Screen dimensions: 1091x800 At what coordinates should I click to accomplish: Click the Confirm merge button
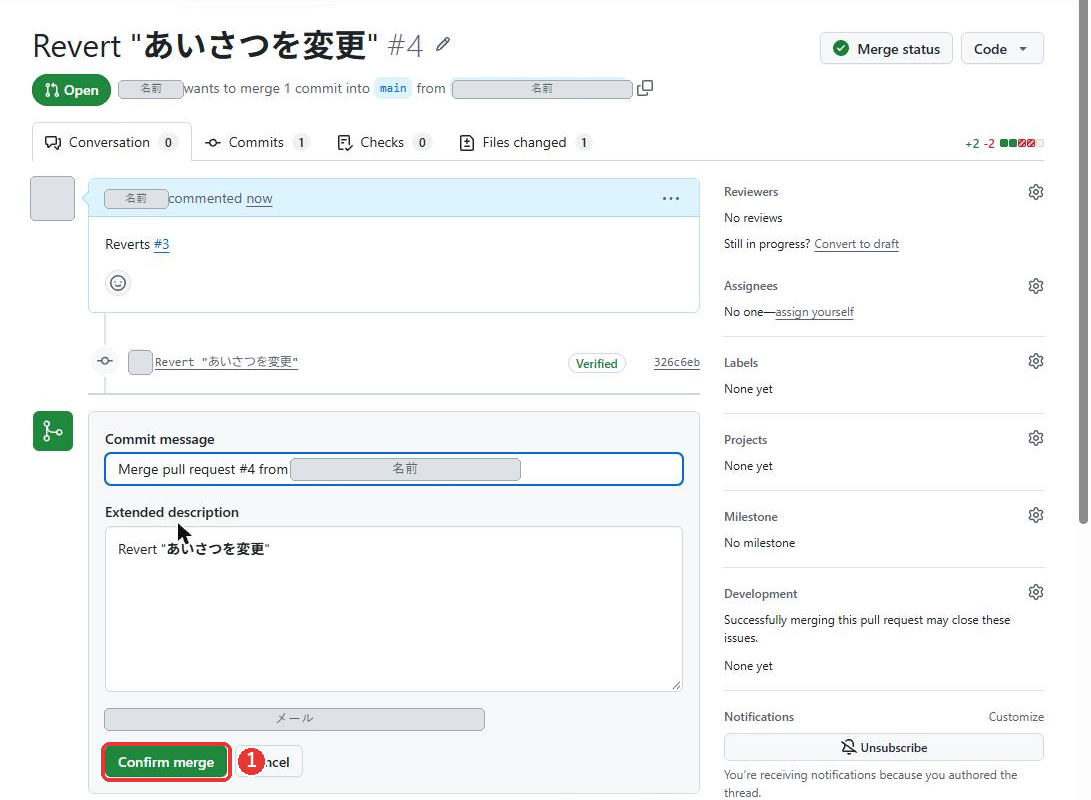point(166,762)
